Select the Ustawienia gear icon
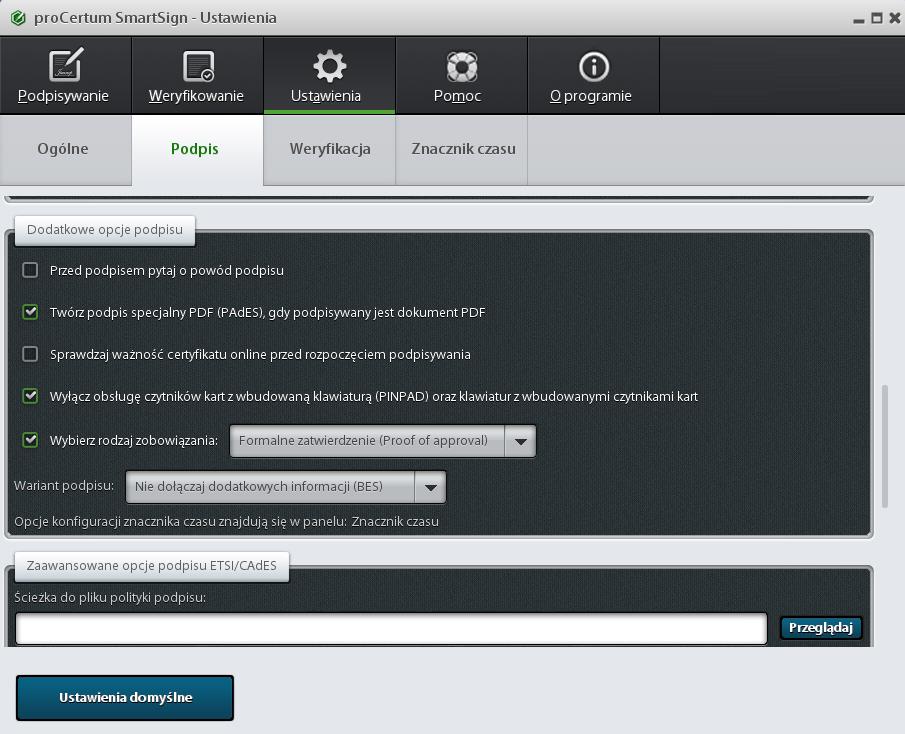The height and width of the screenshot is (734, 905). point(330,66)
